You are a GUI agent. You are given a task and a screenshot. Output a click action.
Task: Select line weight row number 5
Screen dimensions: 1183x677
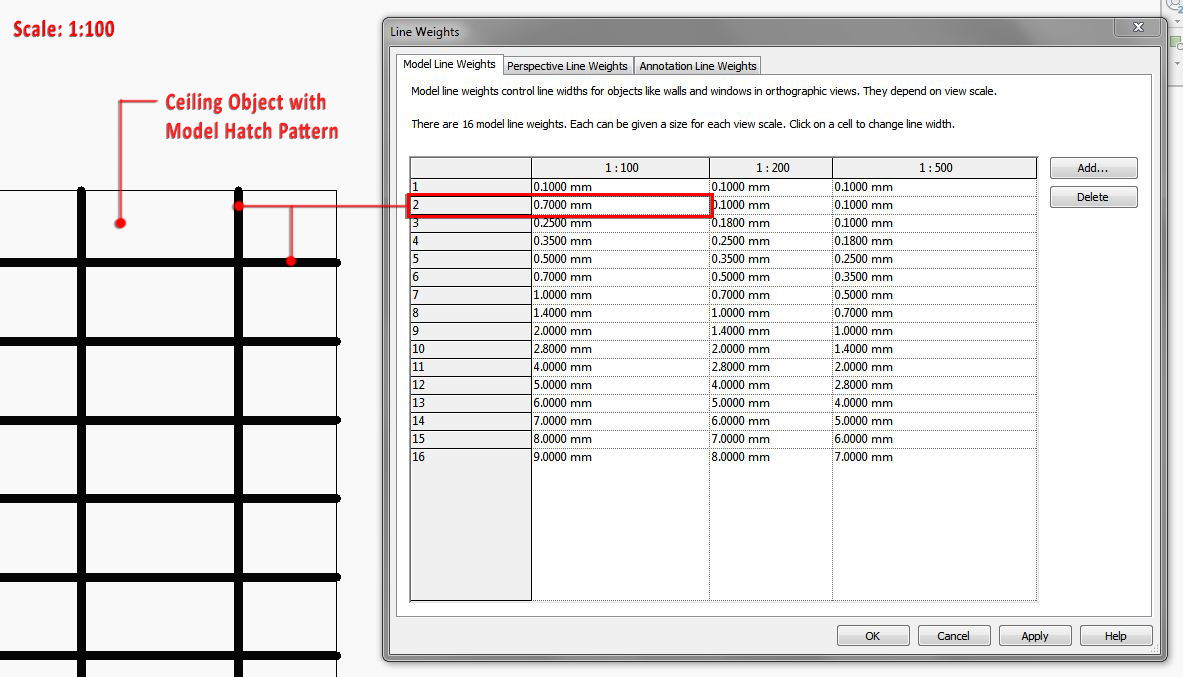[x=470, y=258]
